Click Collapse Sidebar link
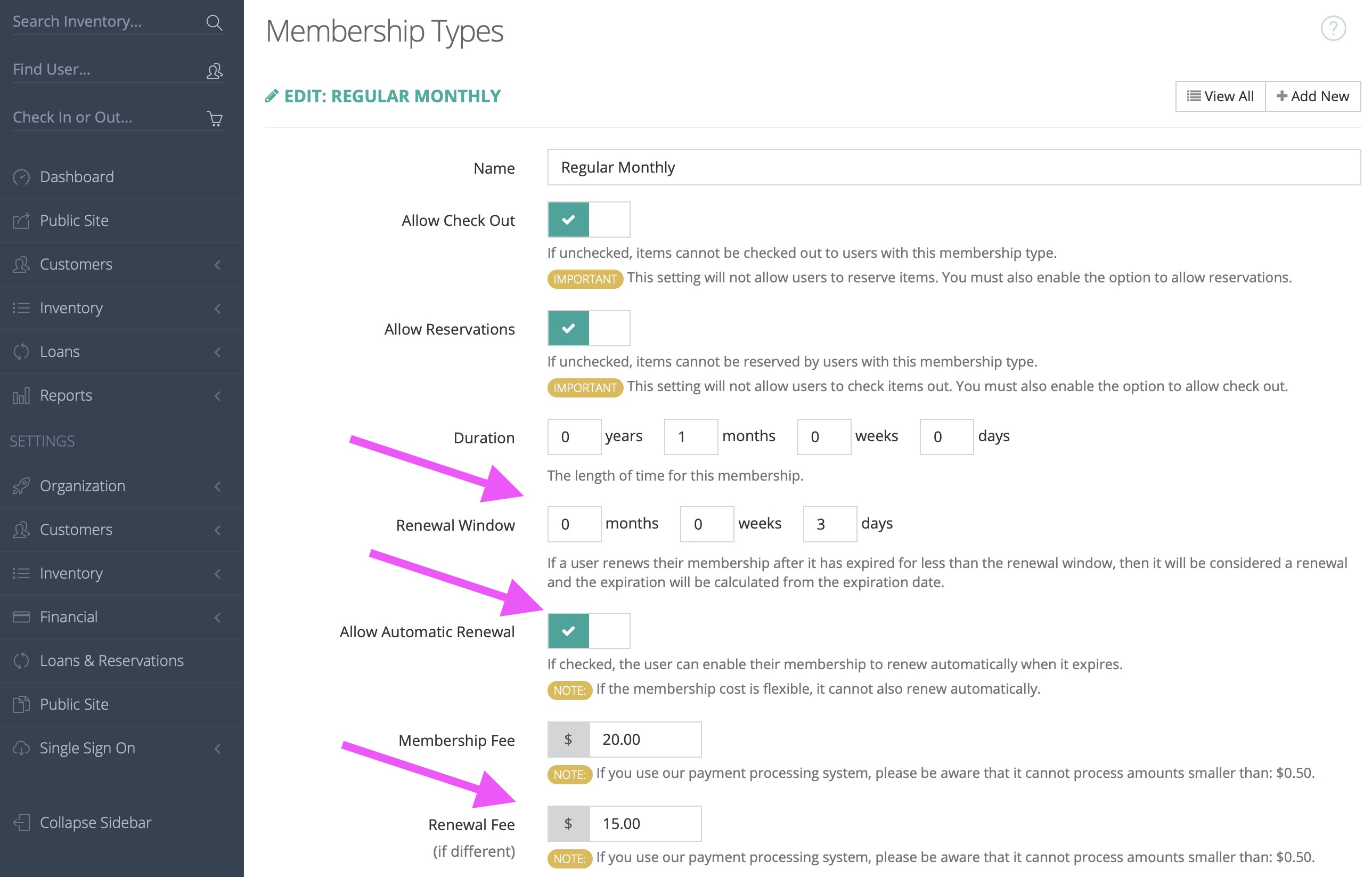Screen dimensions: 1372x877 pyautogui.click(x=122, y=823)
